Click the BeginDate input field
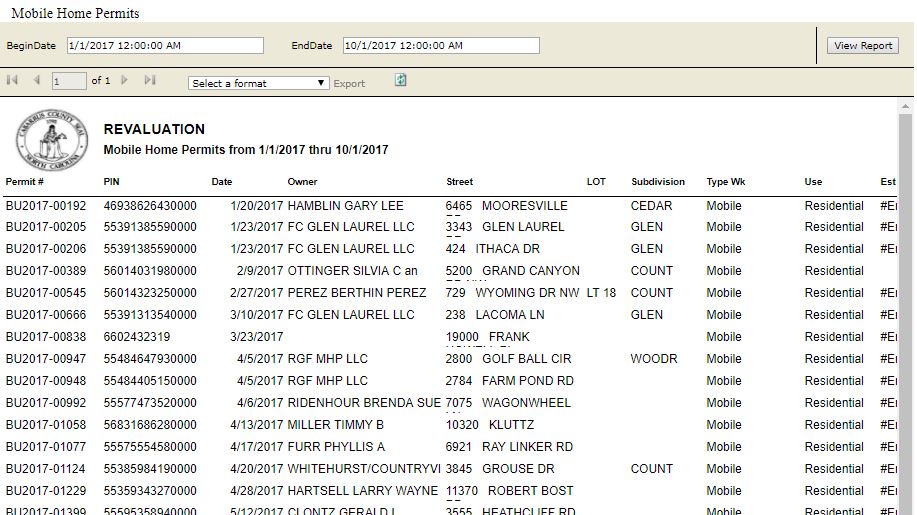917x515 pixels. pyautogui.click(x=165, y=46)
